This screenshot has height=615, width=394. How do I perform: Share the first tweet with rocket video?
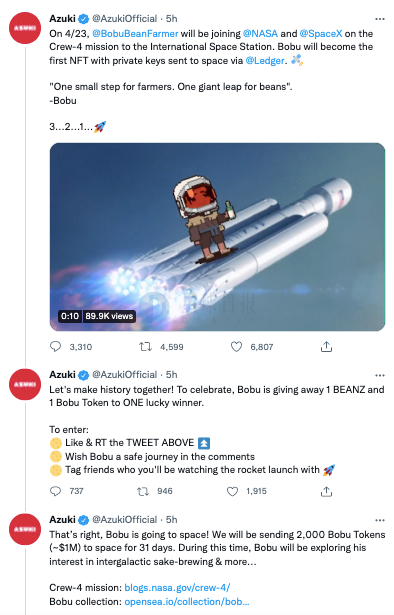[326, 346]
